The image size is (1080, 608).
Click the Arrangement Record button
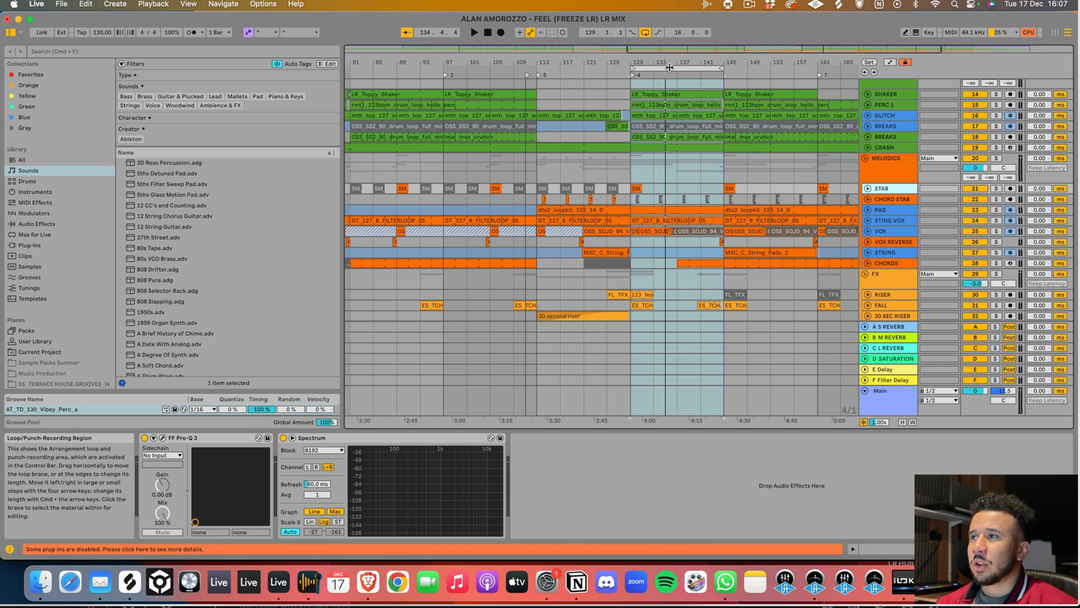tap(500, 32)
